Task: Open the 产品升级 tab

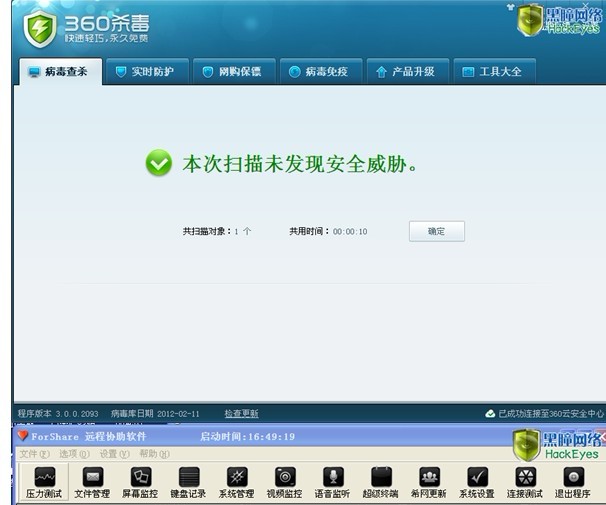Action: 408,71
